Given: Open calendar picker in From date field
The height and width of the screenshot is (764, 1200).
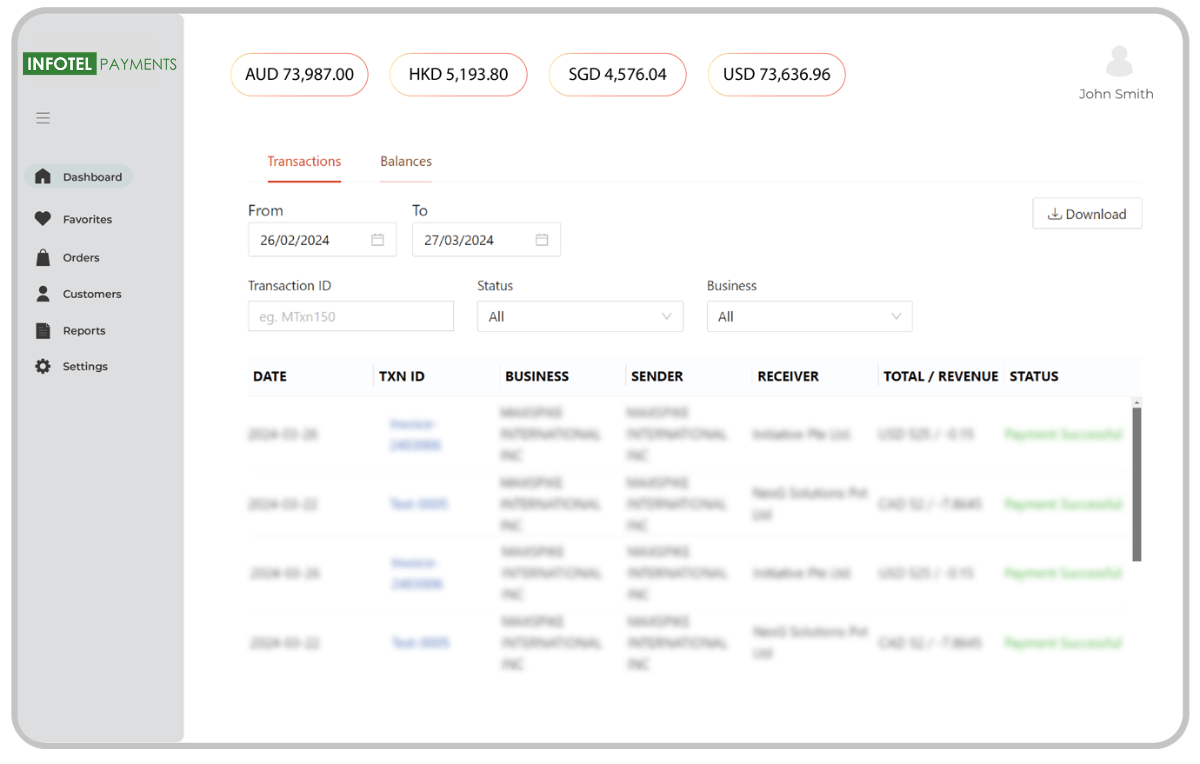Looking at the screenshot, I should point(377,240).
